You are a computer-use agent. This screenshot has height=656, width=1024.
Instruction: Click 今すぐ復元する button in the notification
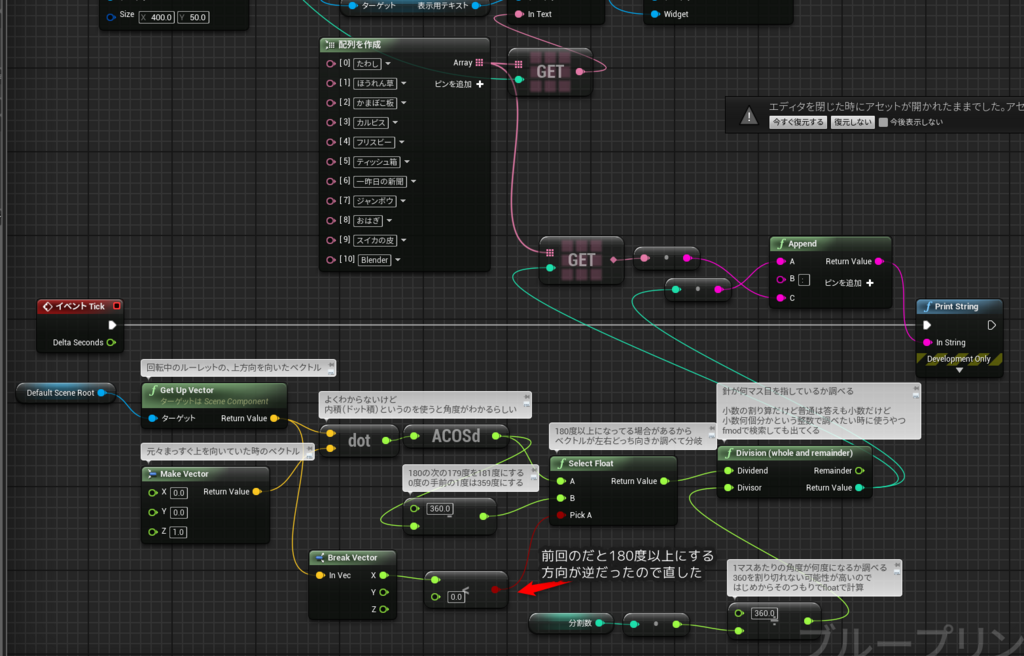click(x=797, y=122)
